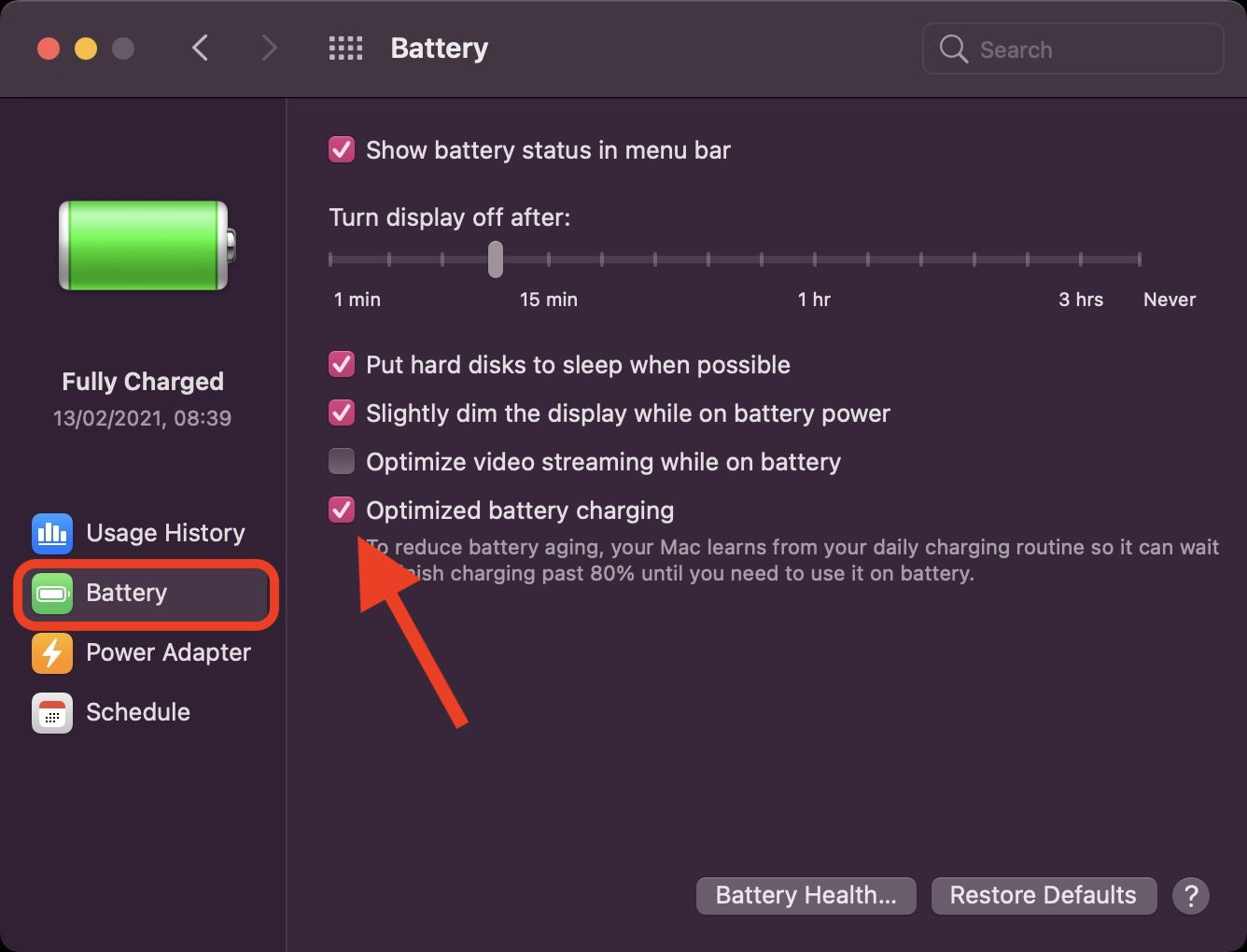Select the Usage History sidebar icon
1247x952 pixels.
click(x=51, y=533)
